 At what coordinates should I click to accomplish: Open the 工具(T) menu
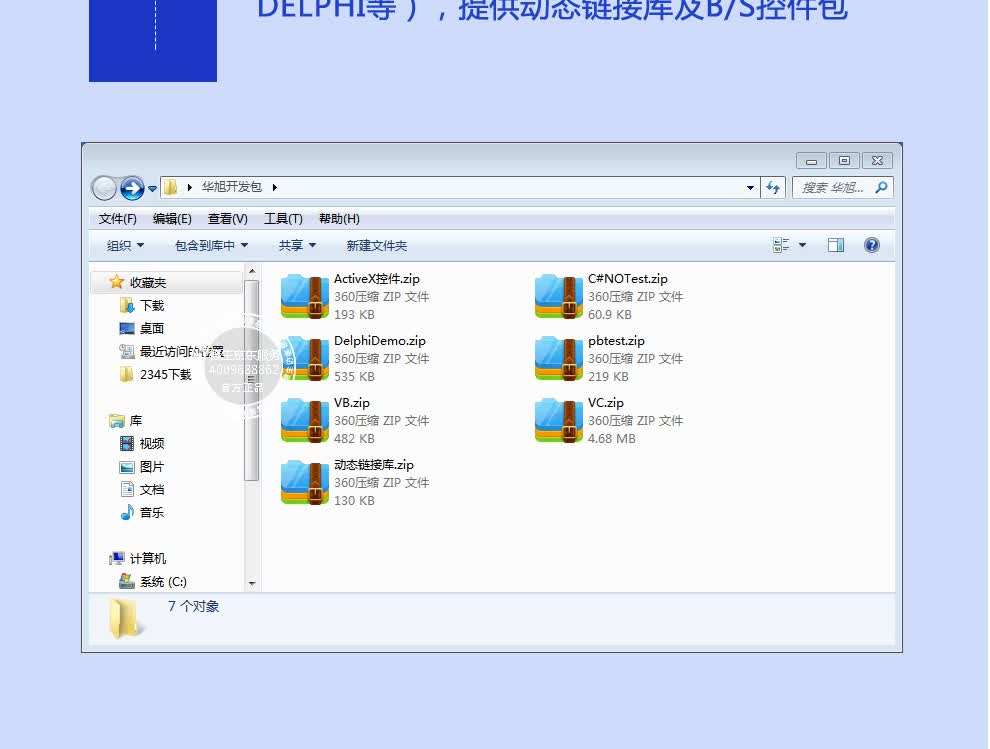pyautogui.click(x=283, y=218)
